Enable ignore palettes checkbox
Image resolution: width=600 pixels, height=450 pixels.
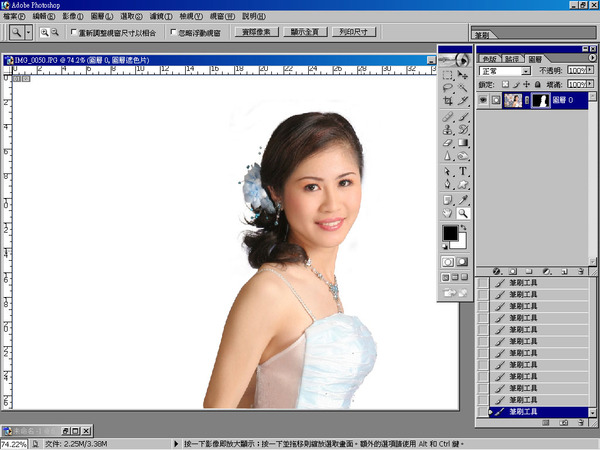click(173, 32)
